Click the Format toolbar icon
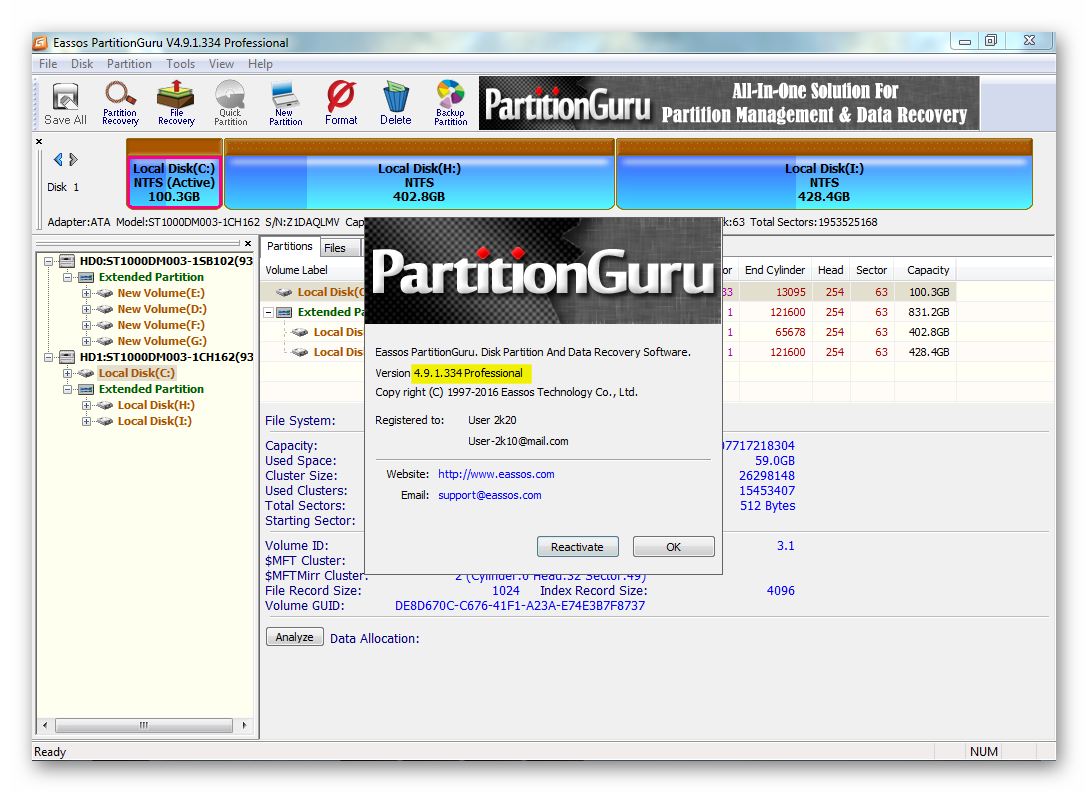The width and height of the screenshot is (1088, 793). [x=341, y=103]
